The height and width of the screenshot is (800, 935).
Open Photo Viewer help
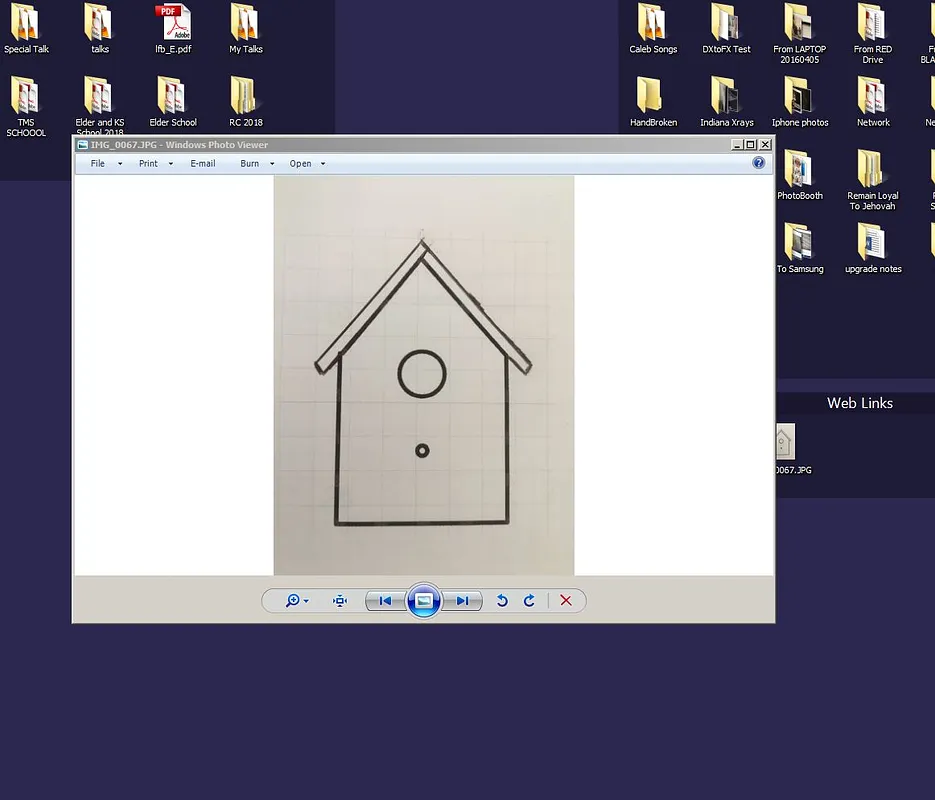[x=758, y=163]
